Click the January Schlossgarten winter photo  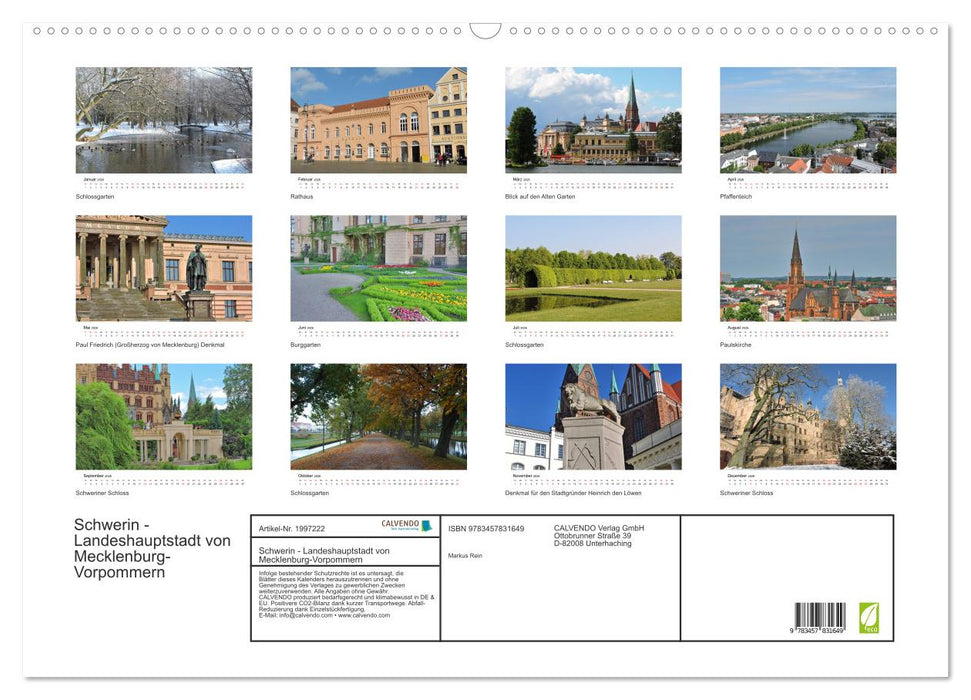click(x=163, y=118)
